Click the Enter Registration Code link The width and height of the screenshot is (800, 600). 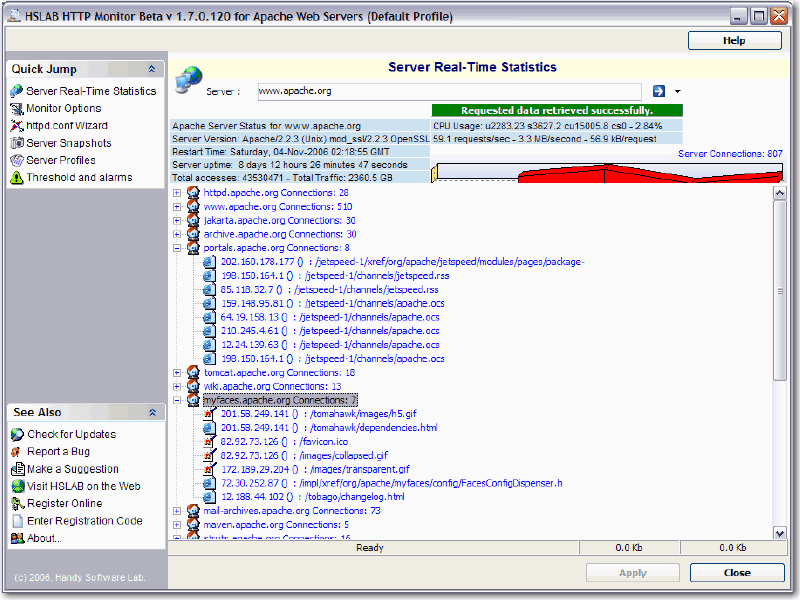click(x=85, y=521)
